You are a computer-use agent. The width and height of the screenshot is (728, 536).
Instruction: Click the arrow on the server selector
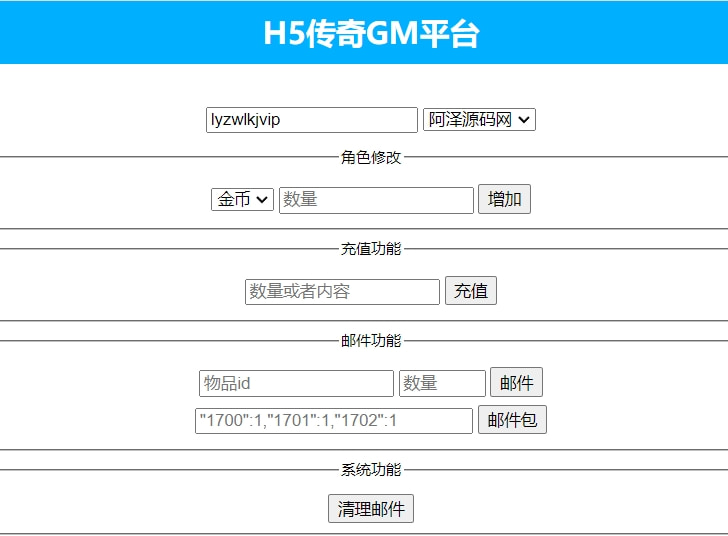point(525,120)
